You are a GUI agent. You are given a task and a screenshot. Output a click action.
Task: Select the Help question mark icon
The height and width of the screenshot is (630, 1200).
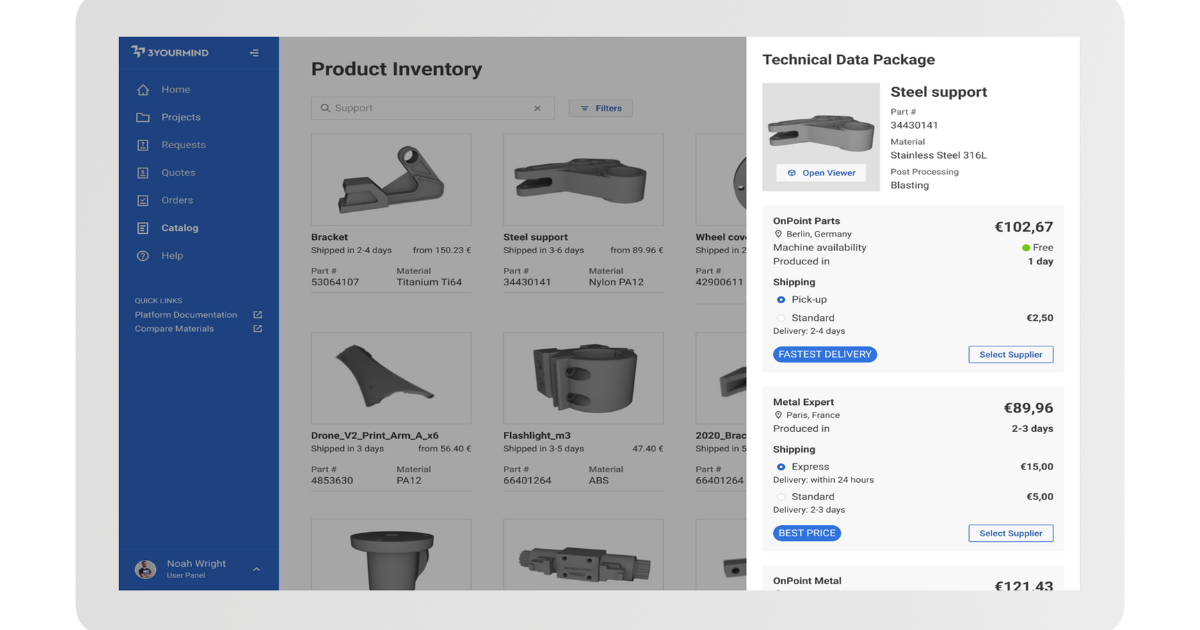pos(143,255)
